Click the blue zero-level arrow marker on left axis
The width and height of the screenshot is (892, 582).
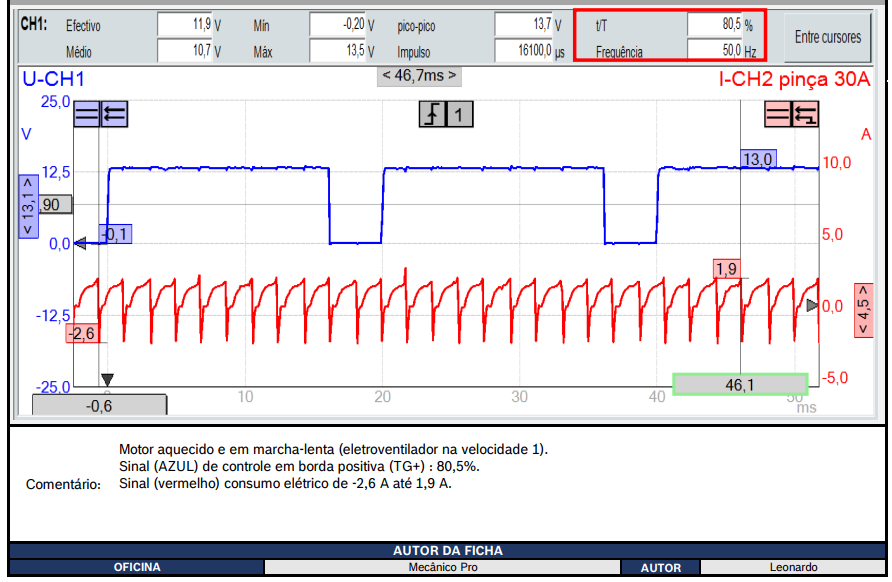(82, 243)
